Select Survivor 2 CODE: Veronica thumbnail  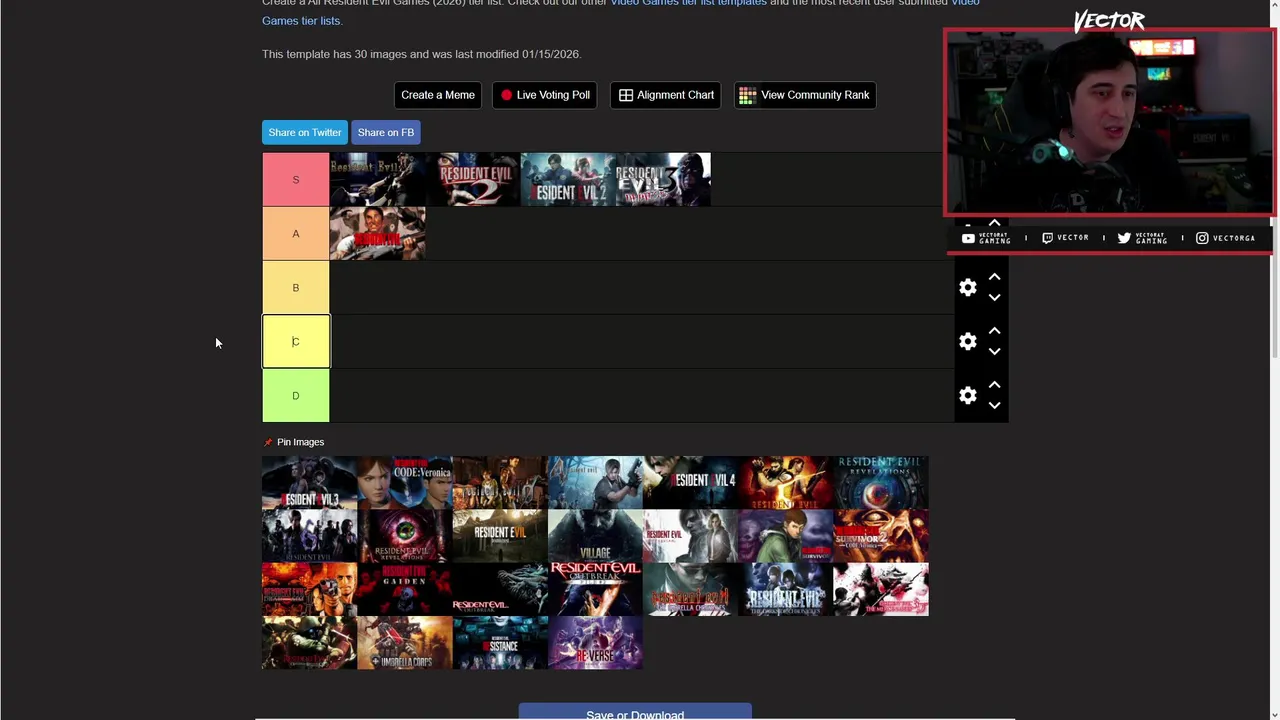tap(881, 536)
